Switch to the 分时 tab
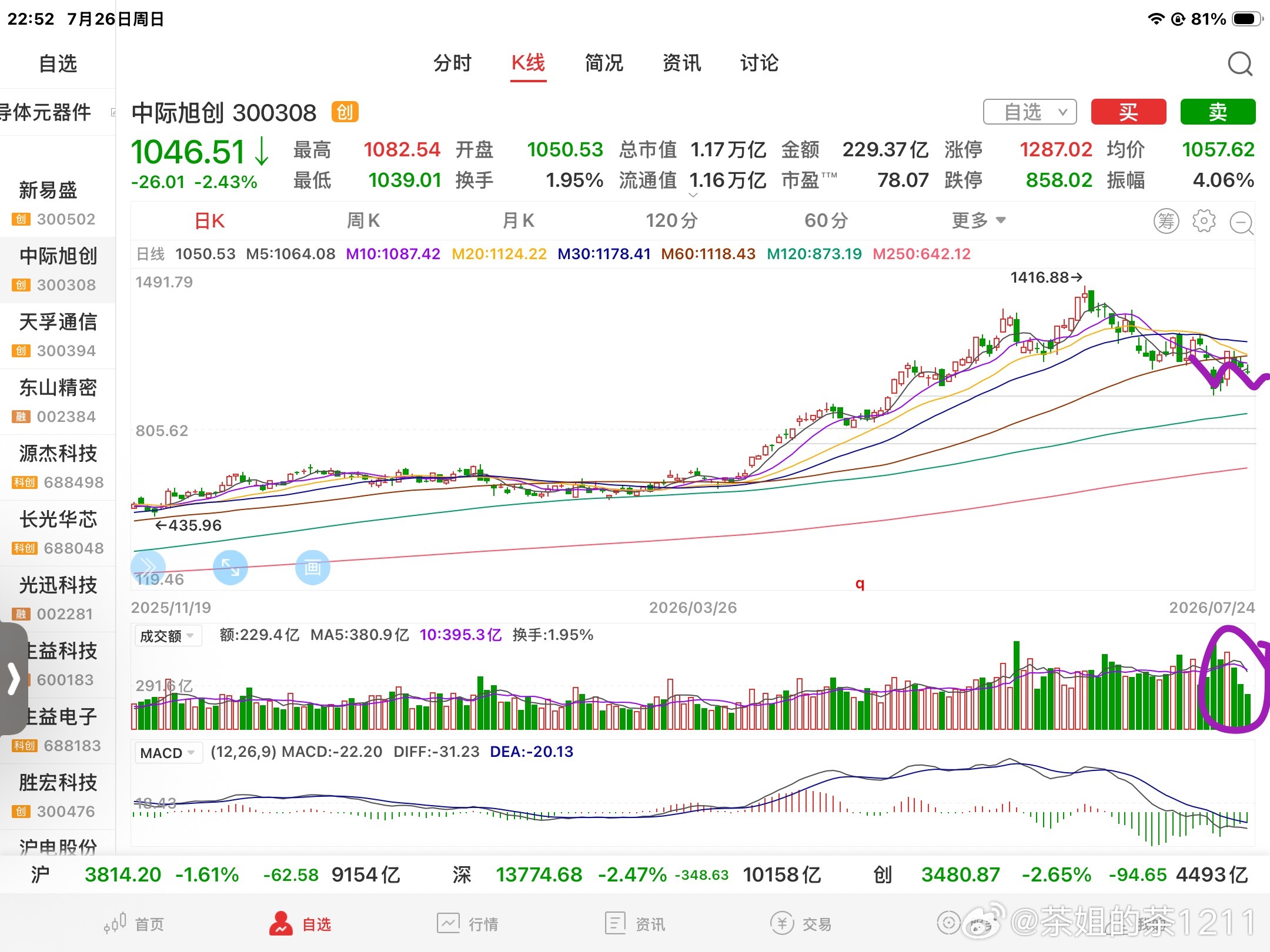 [452, 63]
